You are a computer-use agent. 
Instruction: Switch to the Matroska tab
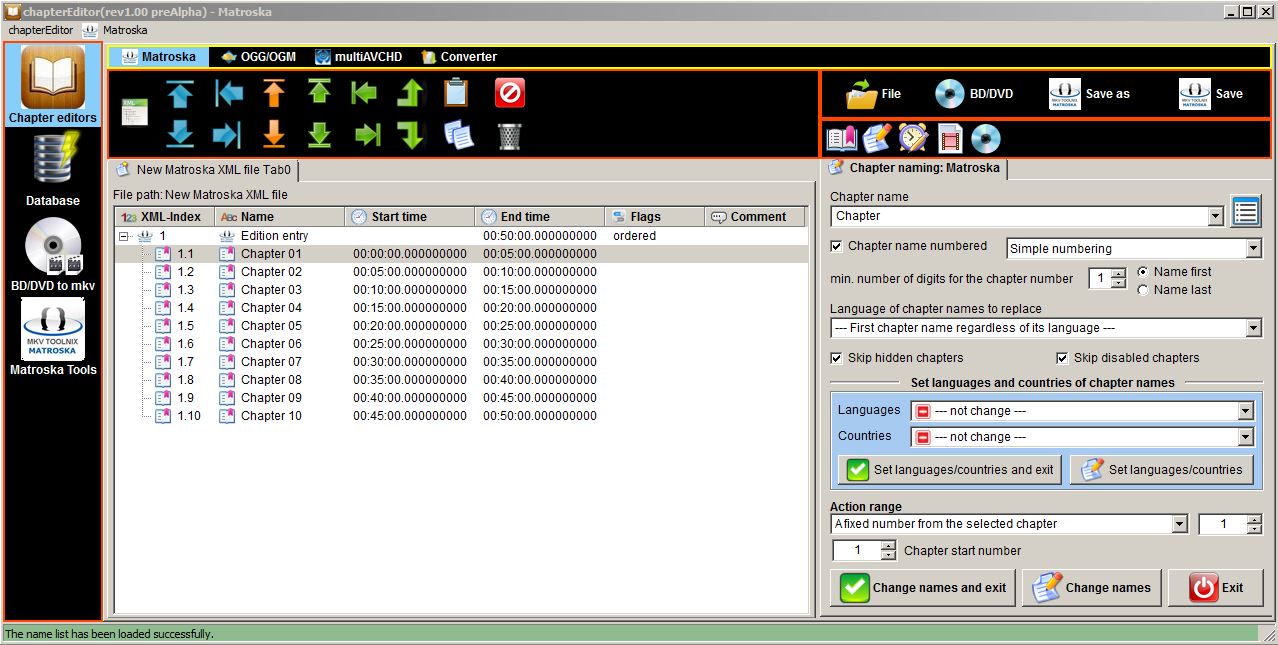coord(158,57)
